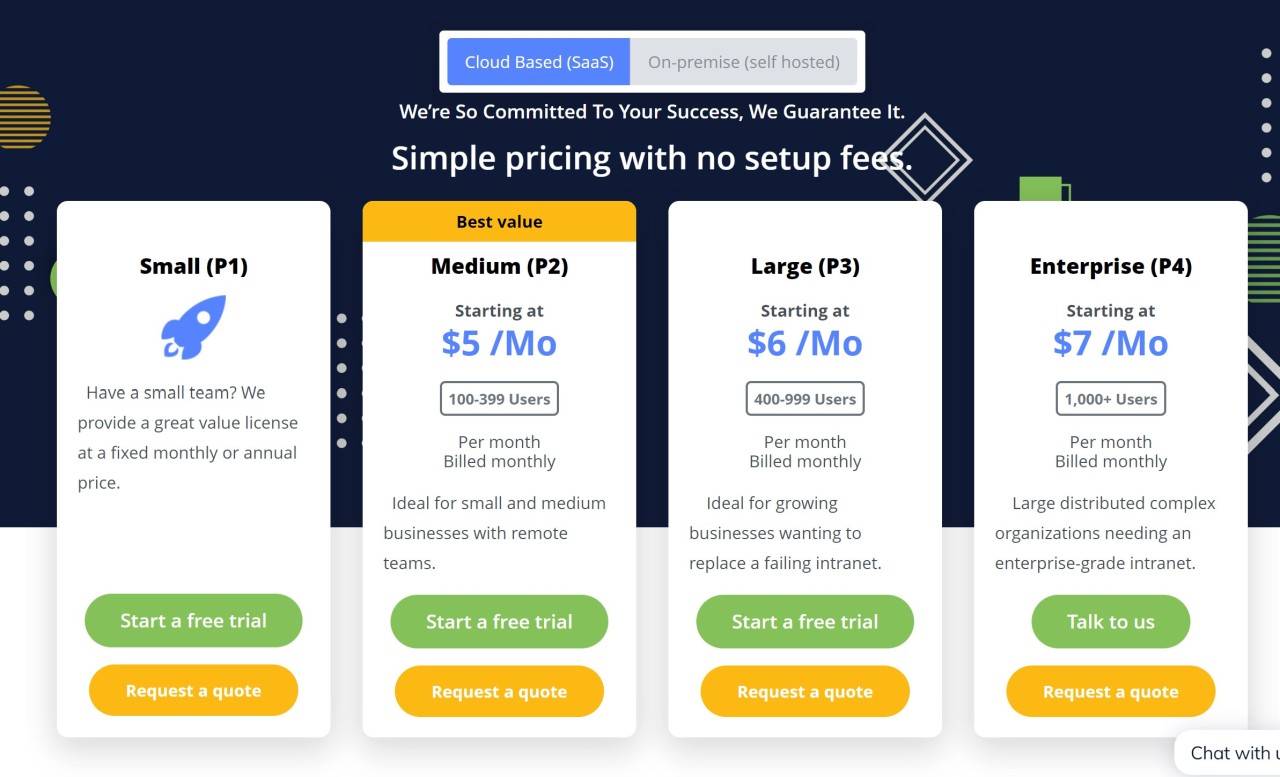
Task: Click the Enterprise (P4) plan heading
Action: 1110,265
